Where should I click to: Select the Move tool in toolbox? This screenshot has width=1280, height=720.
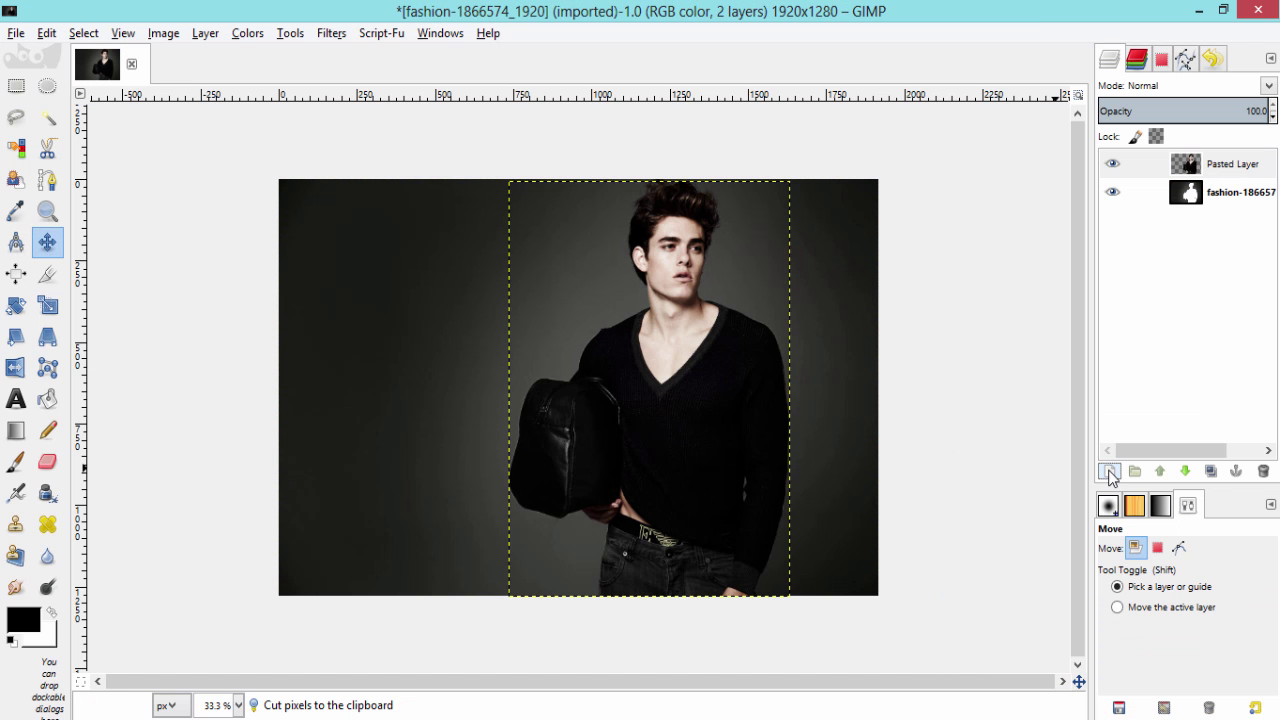47,242
